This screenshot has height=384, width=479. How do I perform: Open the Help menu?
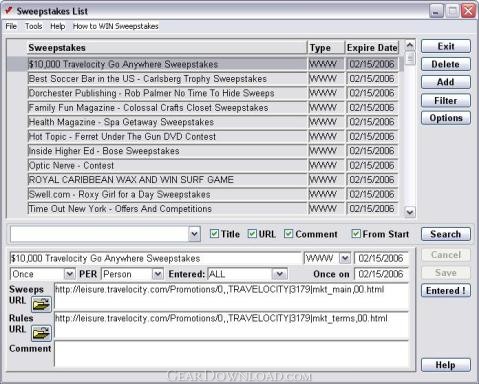coord(58,26)
